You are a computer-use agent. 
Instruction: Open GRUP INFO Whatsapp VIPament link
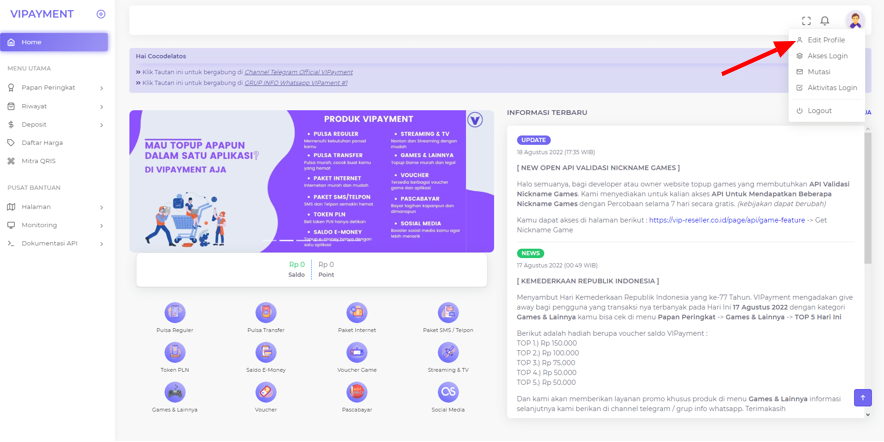[296, 82]
